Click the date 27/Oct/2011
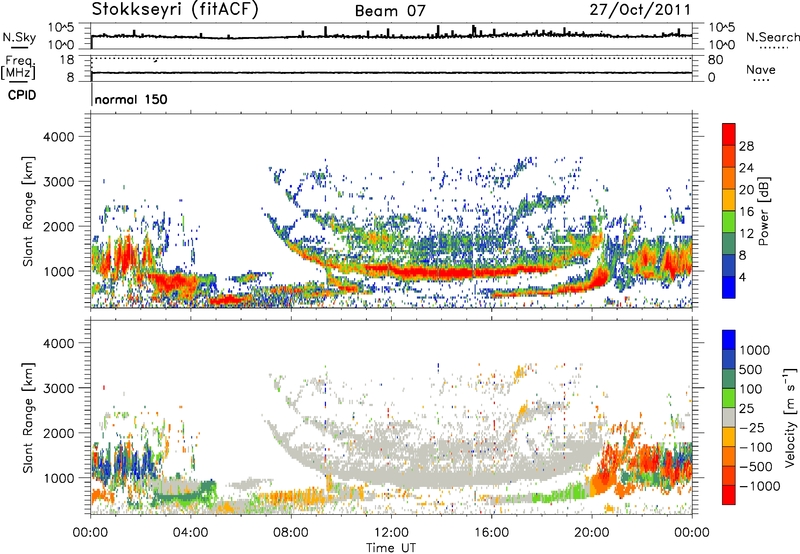Viewport: 800px width, 554px height. coord(640,10)
